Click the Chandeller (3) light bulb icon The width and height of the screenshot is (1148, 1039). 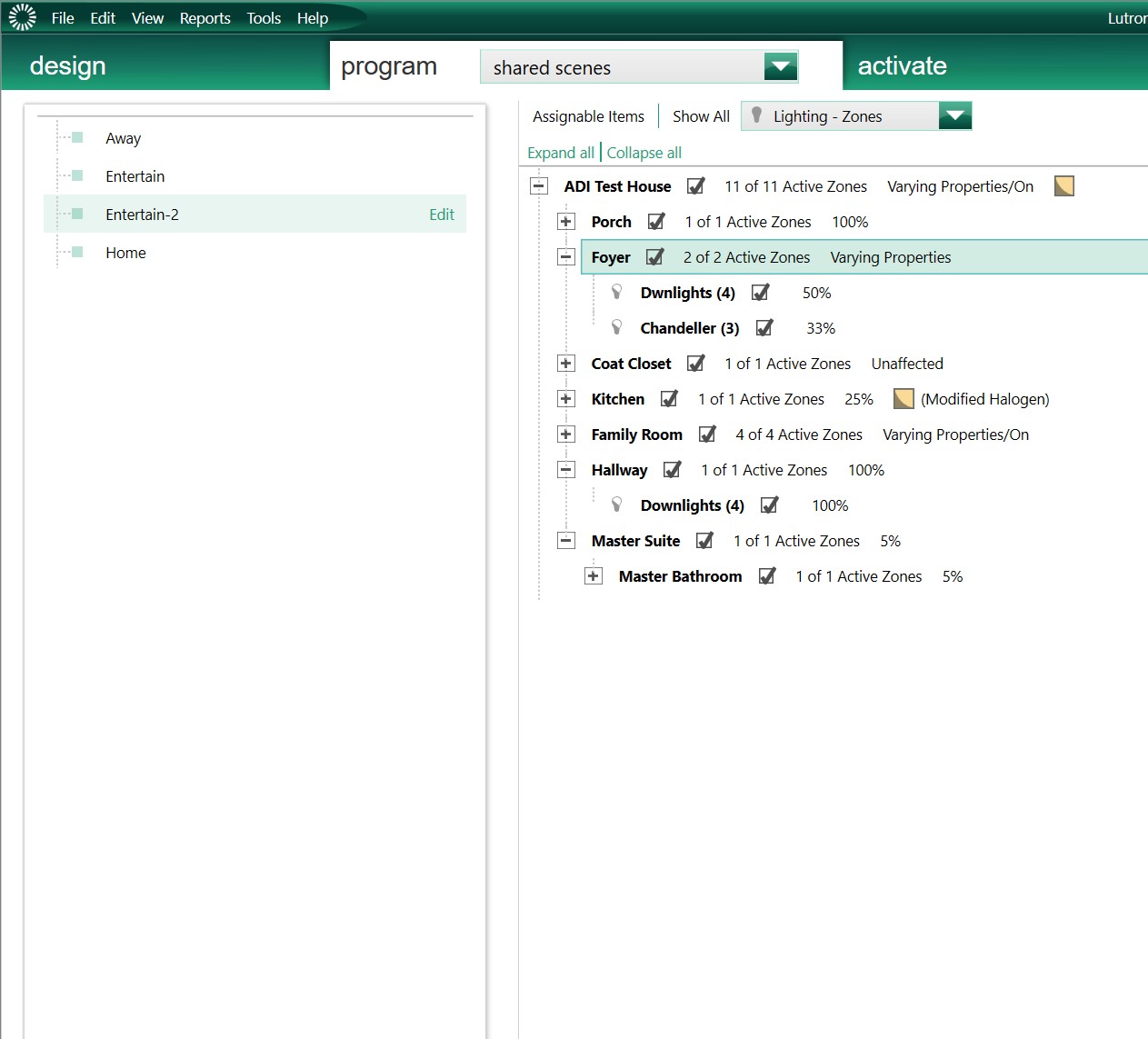pos(616,327)
